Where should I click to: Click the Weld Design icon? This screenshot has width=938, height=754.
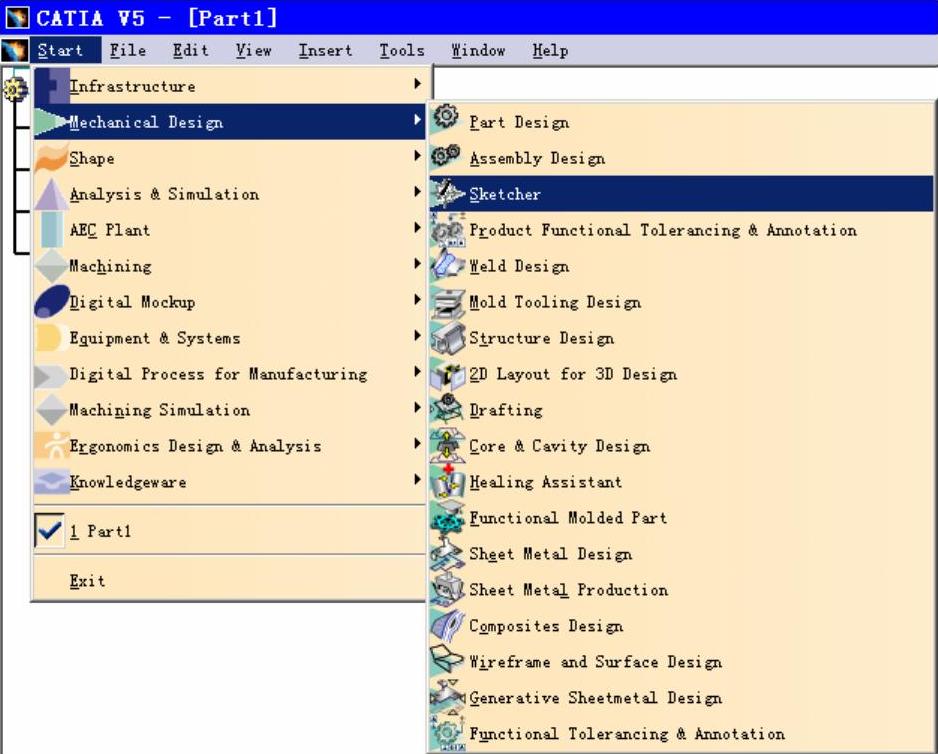coord(447,264)
